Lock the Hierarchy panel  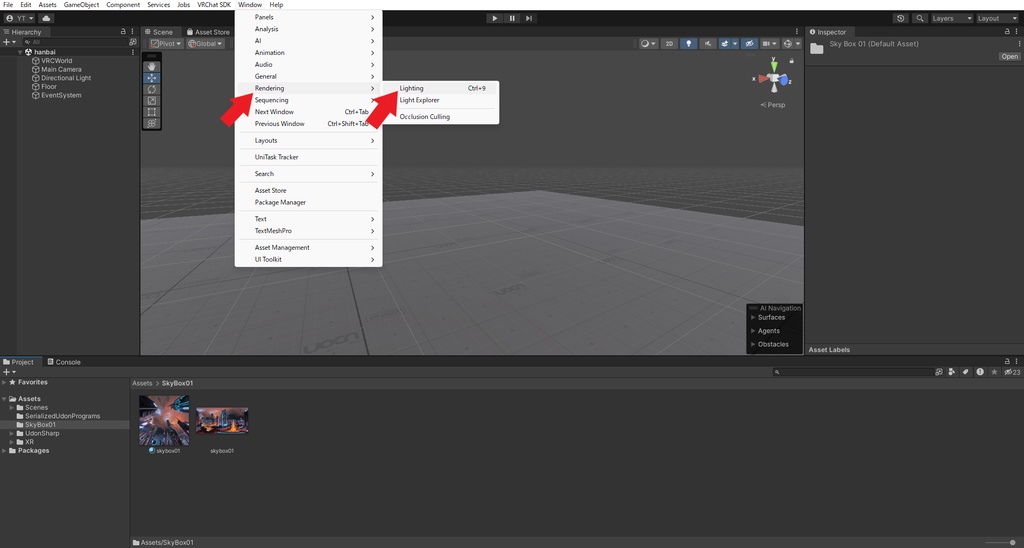(123, 31)
